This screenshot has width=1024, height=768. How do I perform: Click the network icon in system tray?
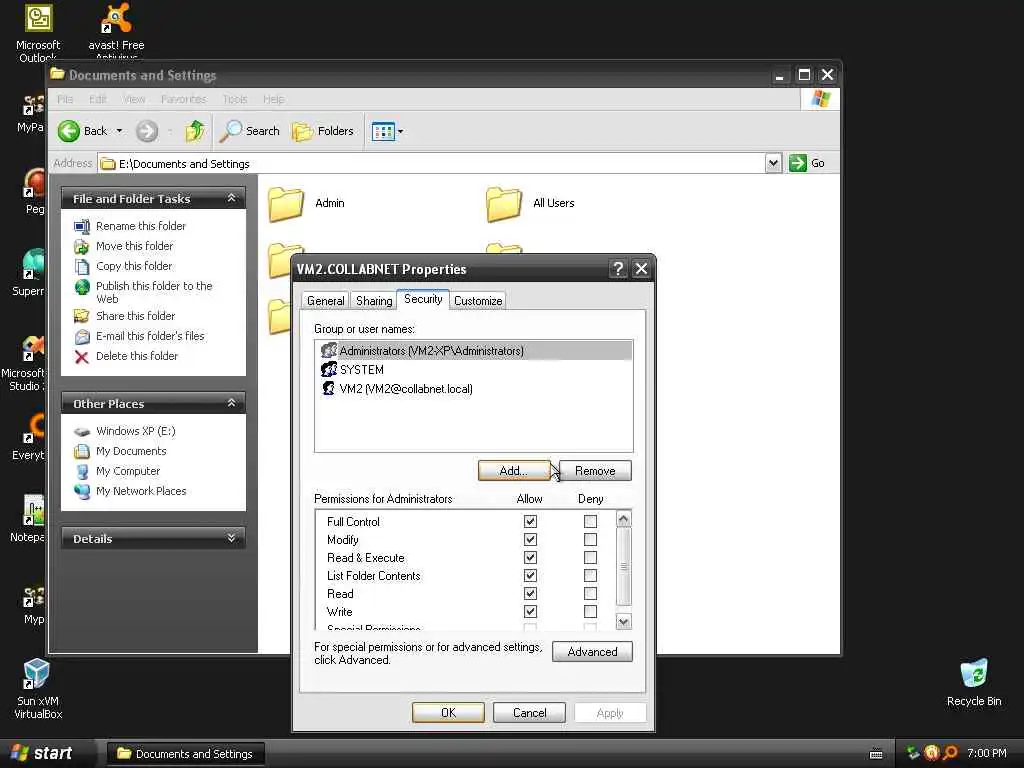click(913, 753)
